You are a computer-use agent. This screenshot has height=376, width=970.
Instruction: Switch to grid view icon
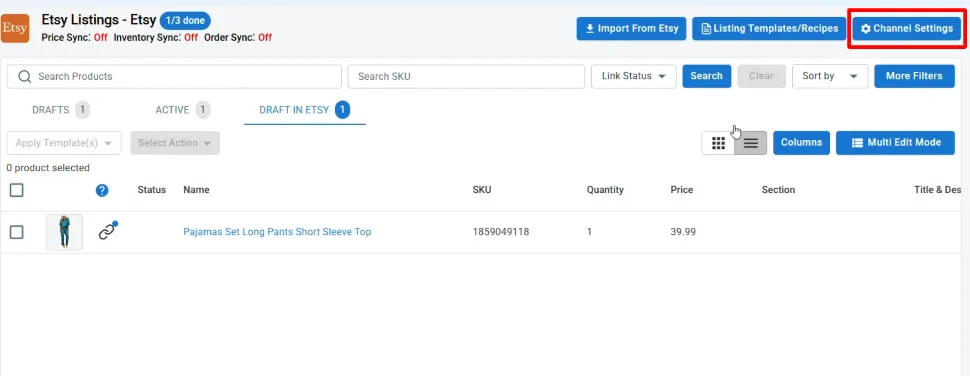[x=718, y=143]
